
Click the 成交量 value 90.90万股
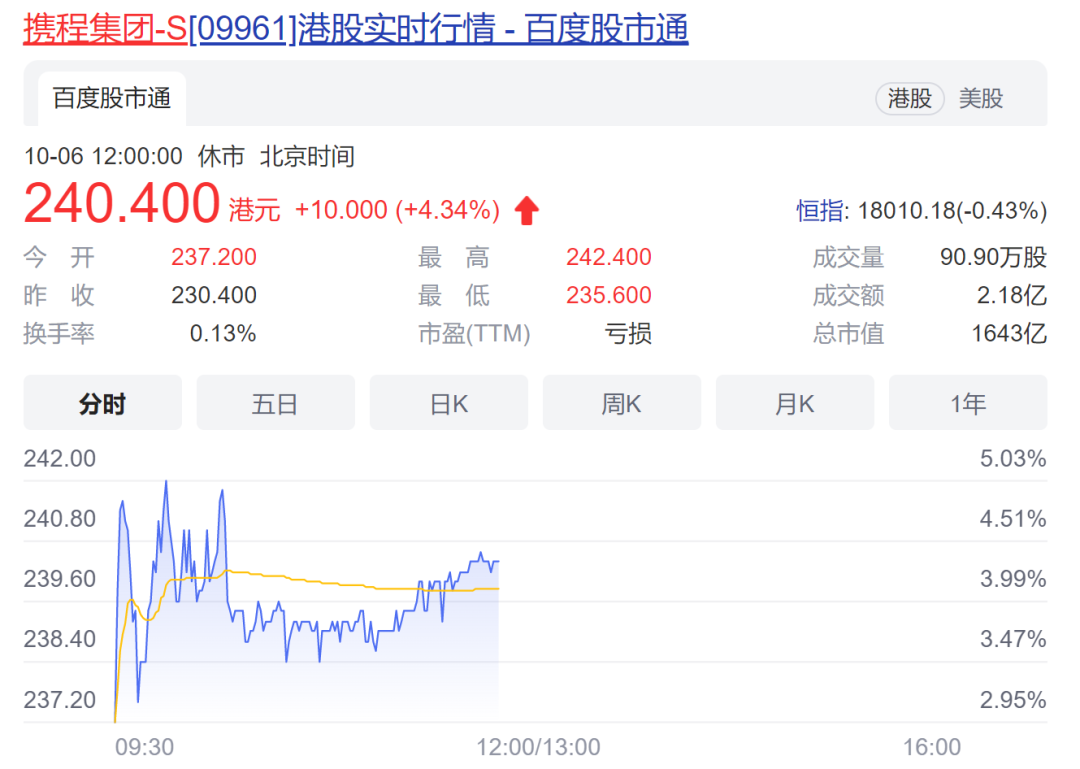coord(993,257)
